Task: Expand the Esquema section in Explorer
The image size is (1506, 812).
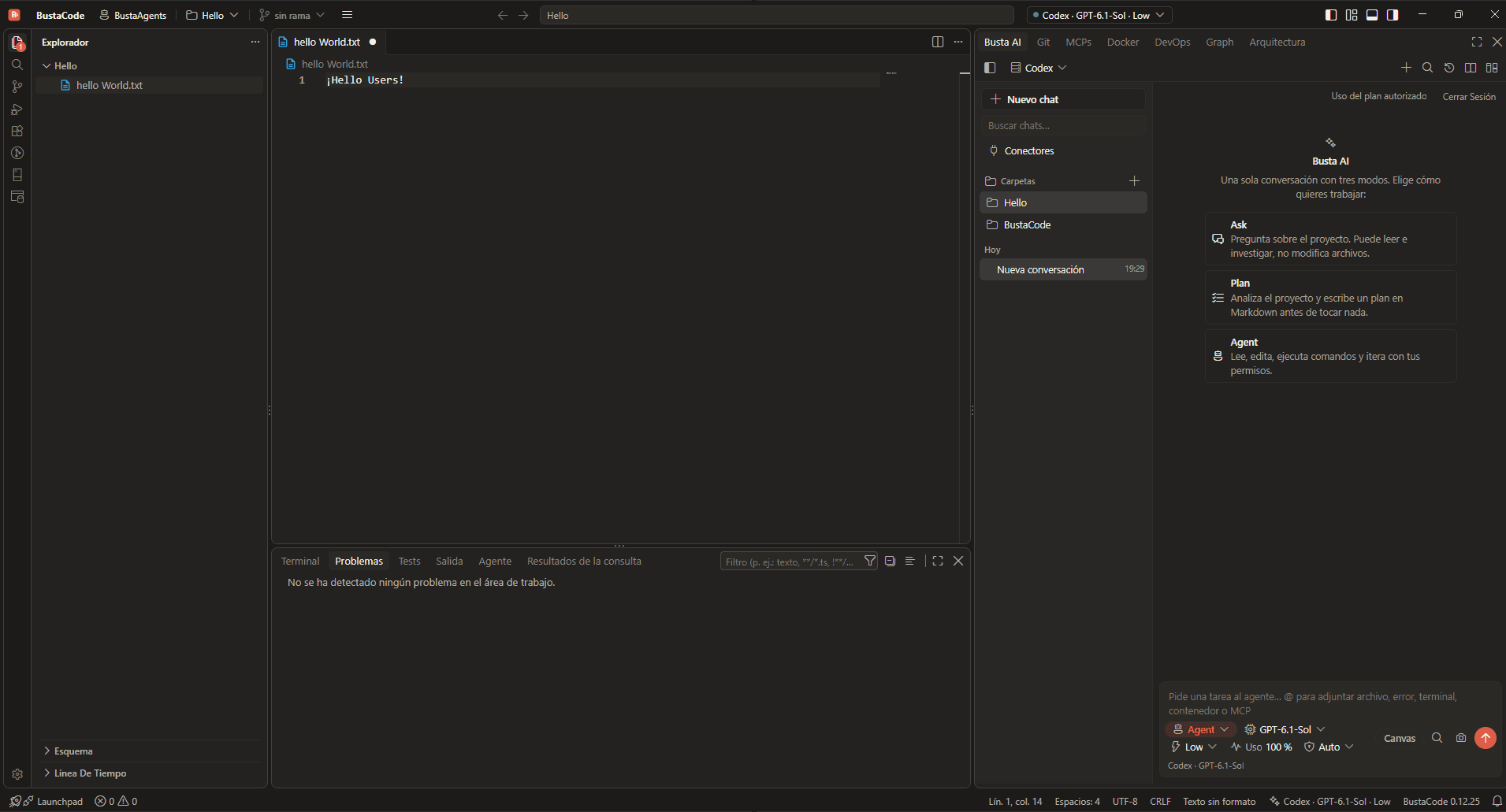Action: click(148, 751)
